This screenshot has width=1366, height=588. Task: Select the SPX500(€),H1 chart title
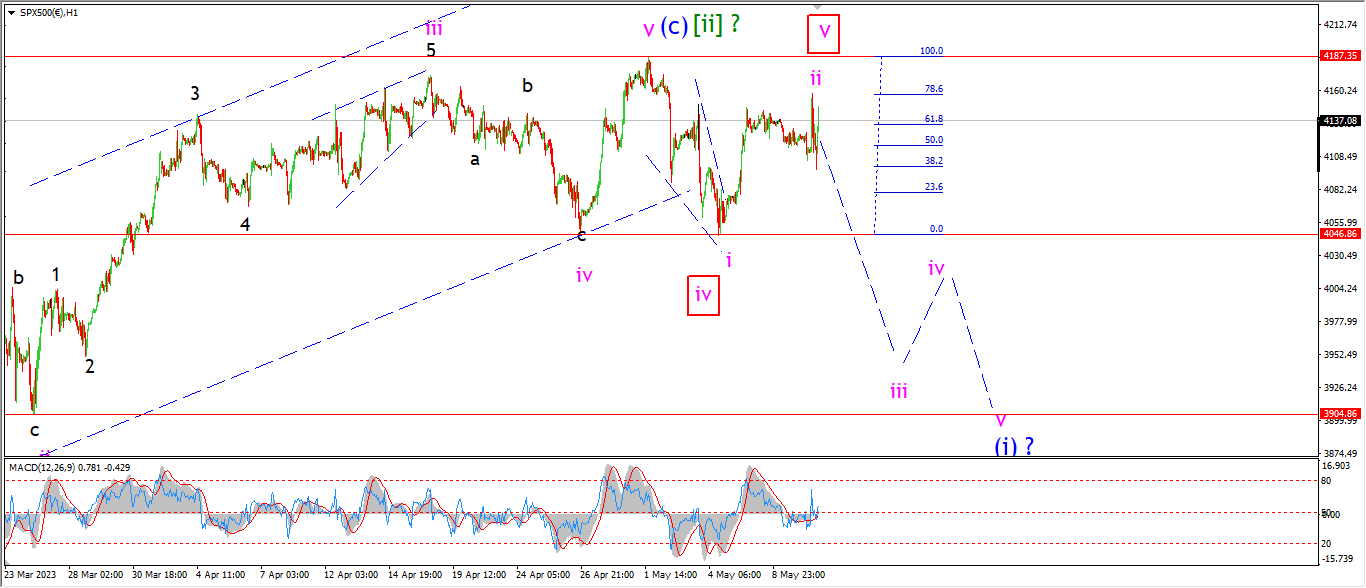coord(50,12)
